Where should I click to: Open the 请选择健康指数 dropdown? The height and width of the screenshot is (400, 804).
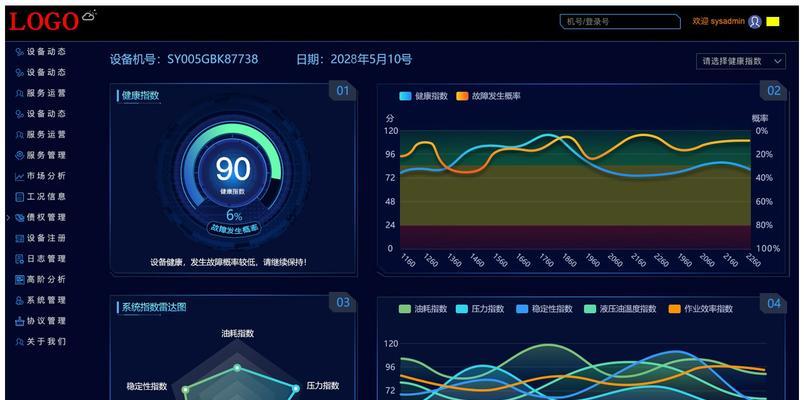741,61
